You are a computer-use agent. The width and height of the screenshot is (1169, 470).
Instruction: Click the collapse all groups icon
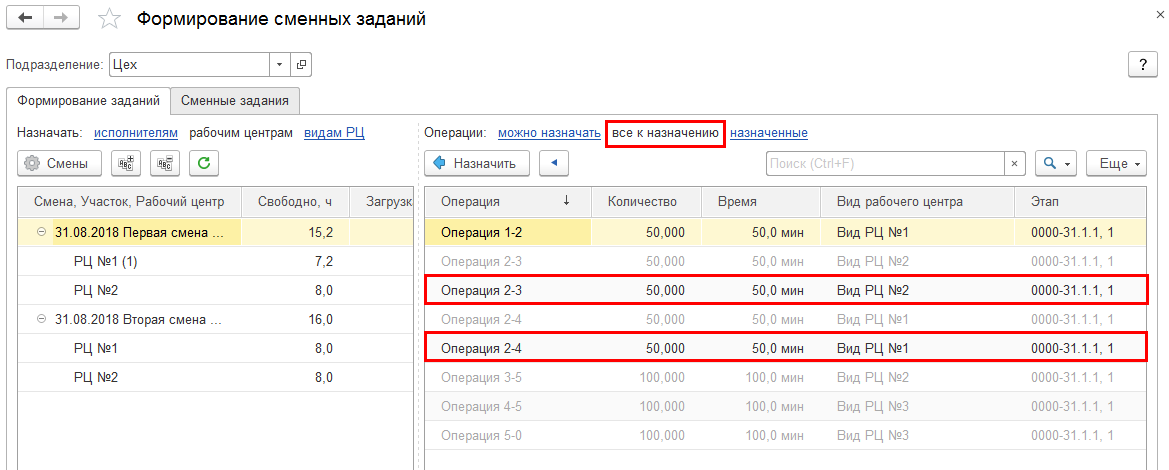coord(164,163)
